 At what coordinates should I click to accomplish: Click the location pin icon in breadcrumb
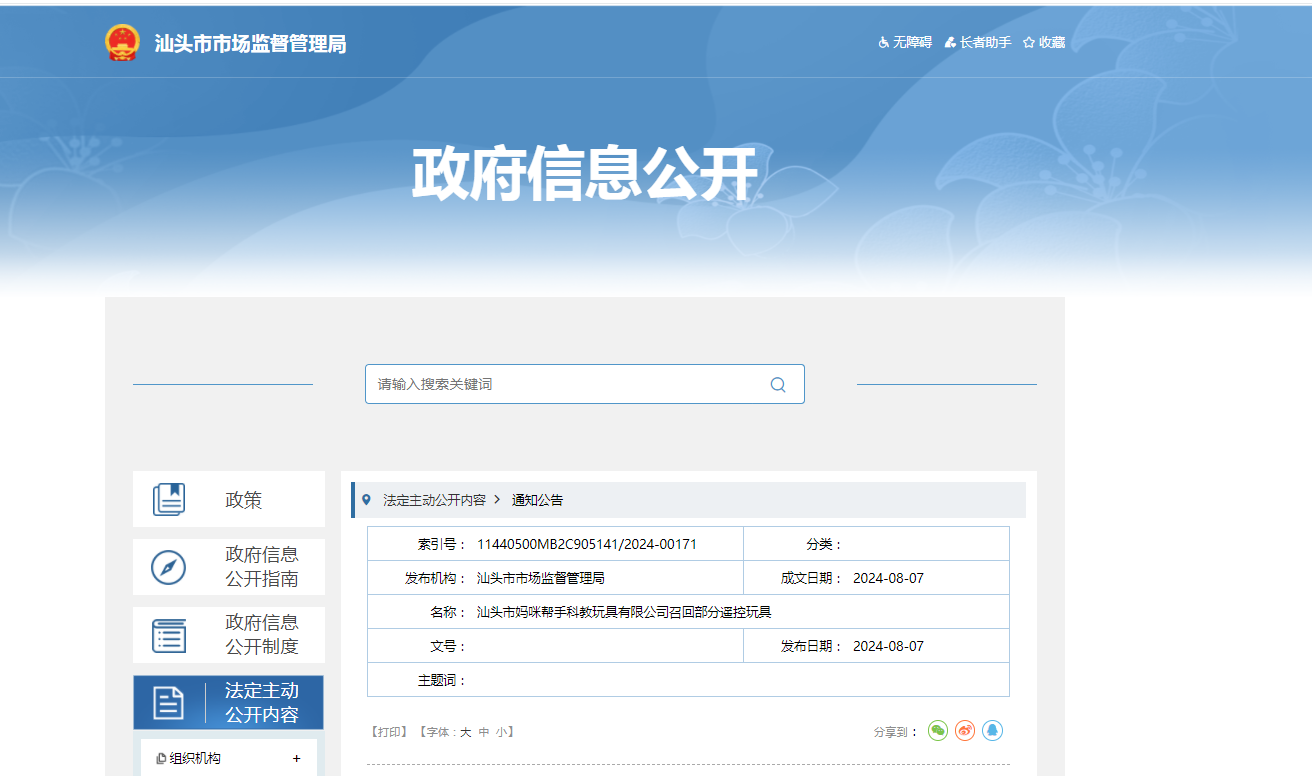click(366, 500)
